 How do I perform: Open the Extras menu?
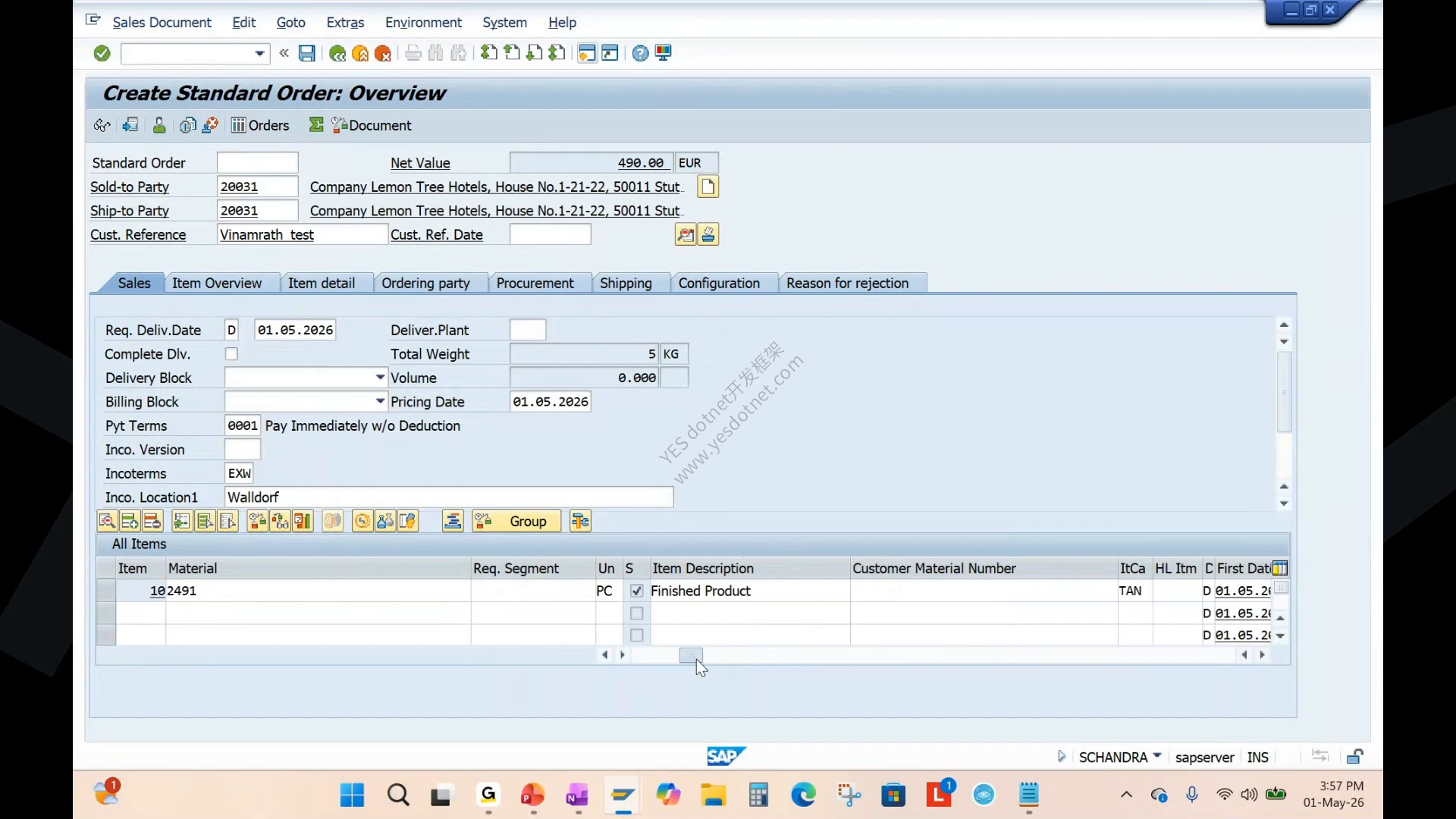(x=345, y=23)
